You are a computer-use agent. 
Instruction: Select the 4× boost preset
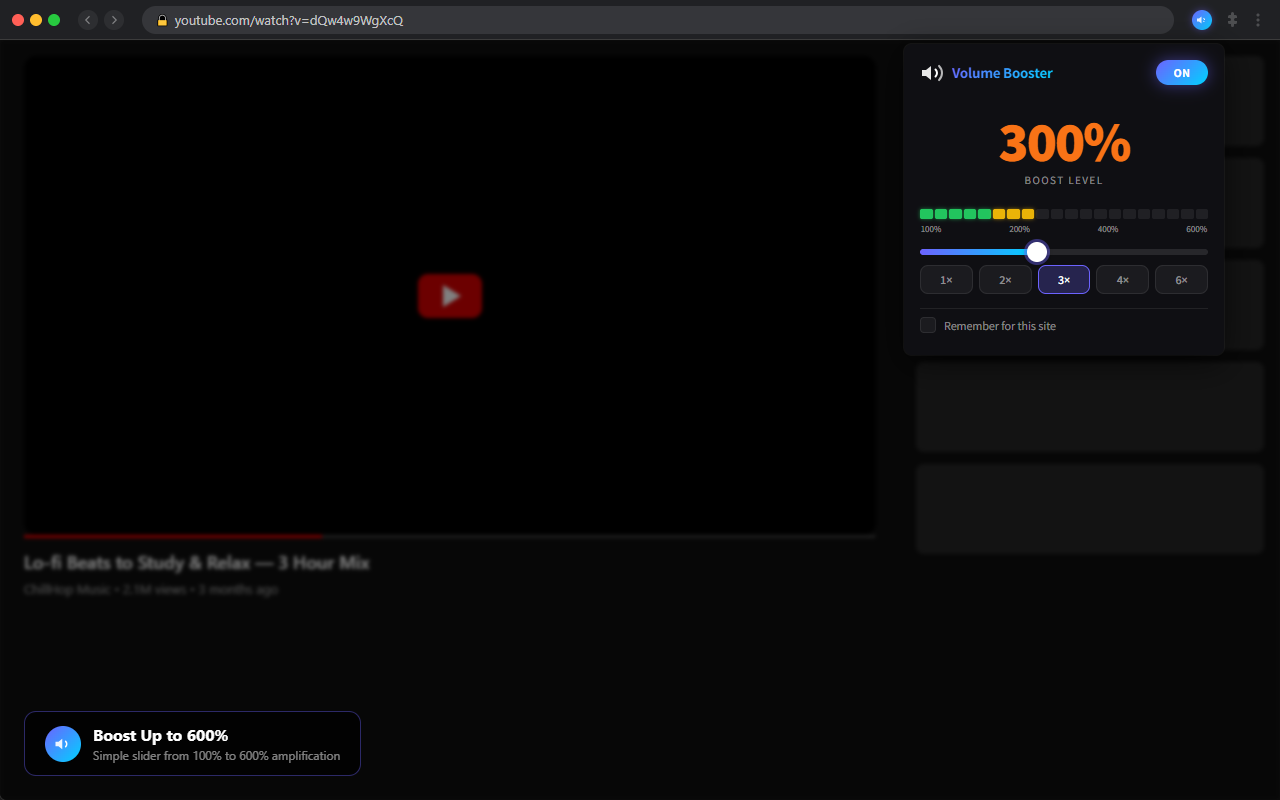coord(1122,280)
